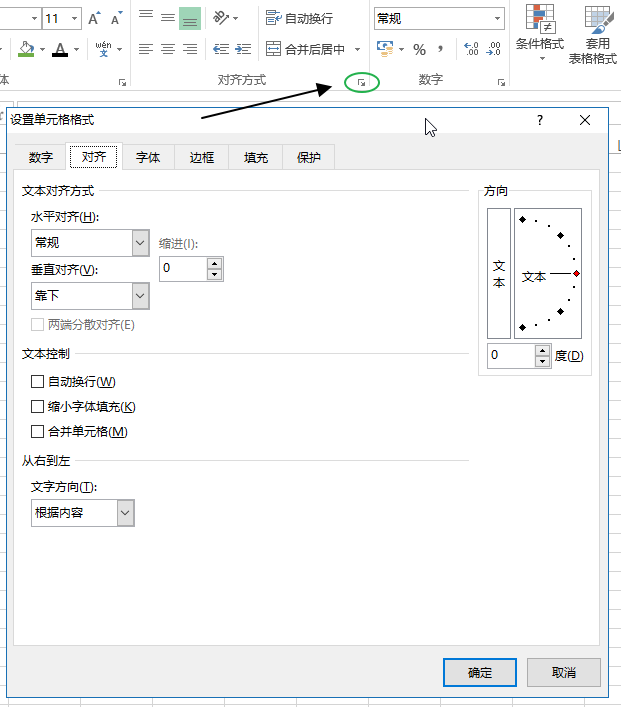Tick the 缩小字体填充 shrink to fit checkbox
621x707 pixels.
[38, 407]
